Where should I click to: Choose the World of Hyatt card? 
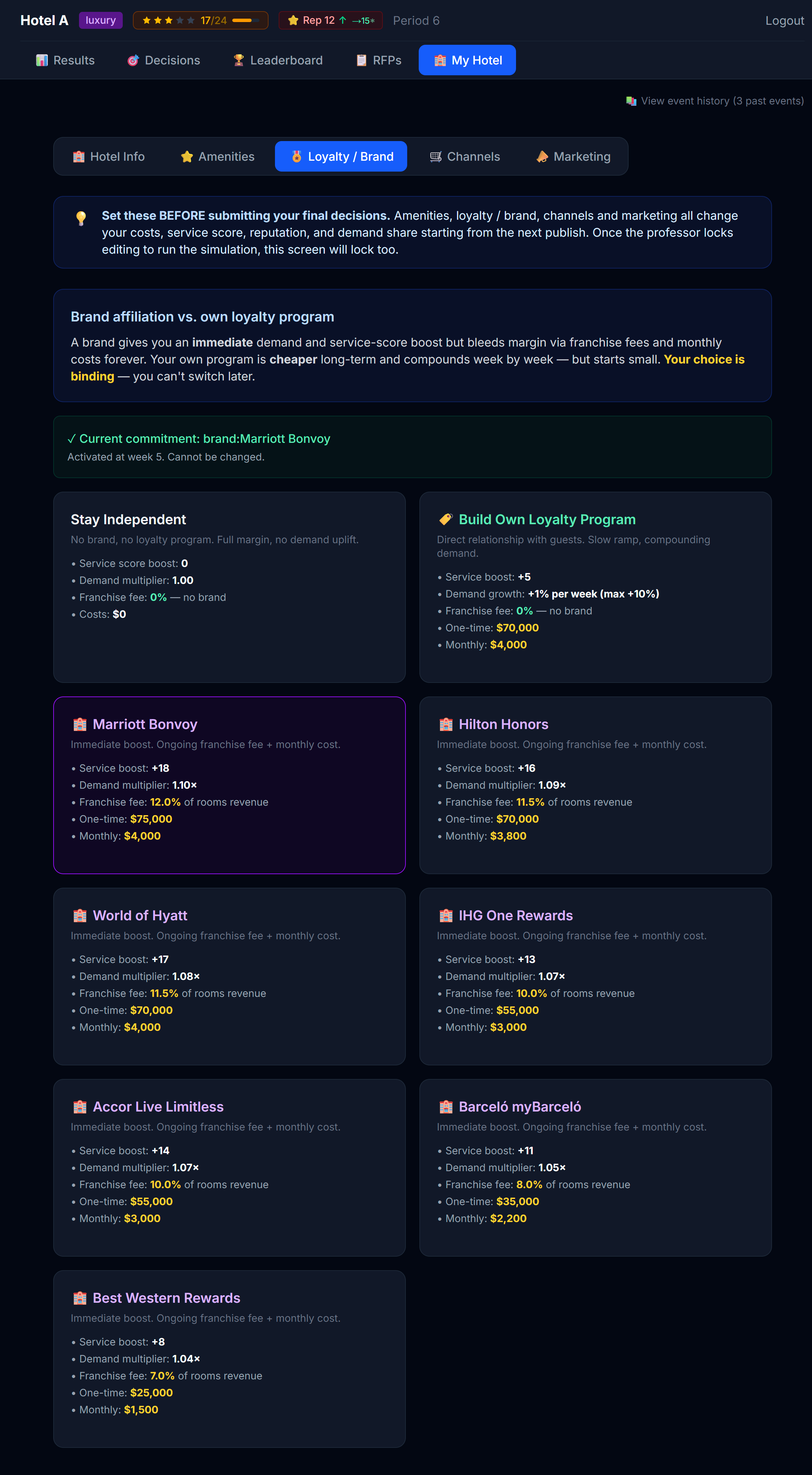tap(229, 976)
